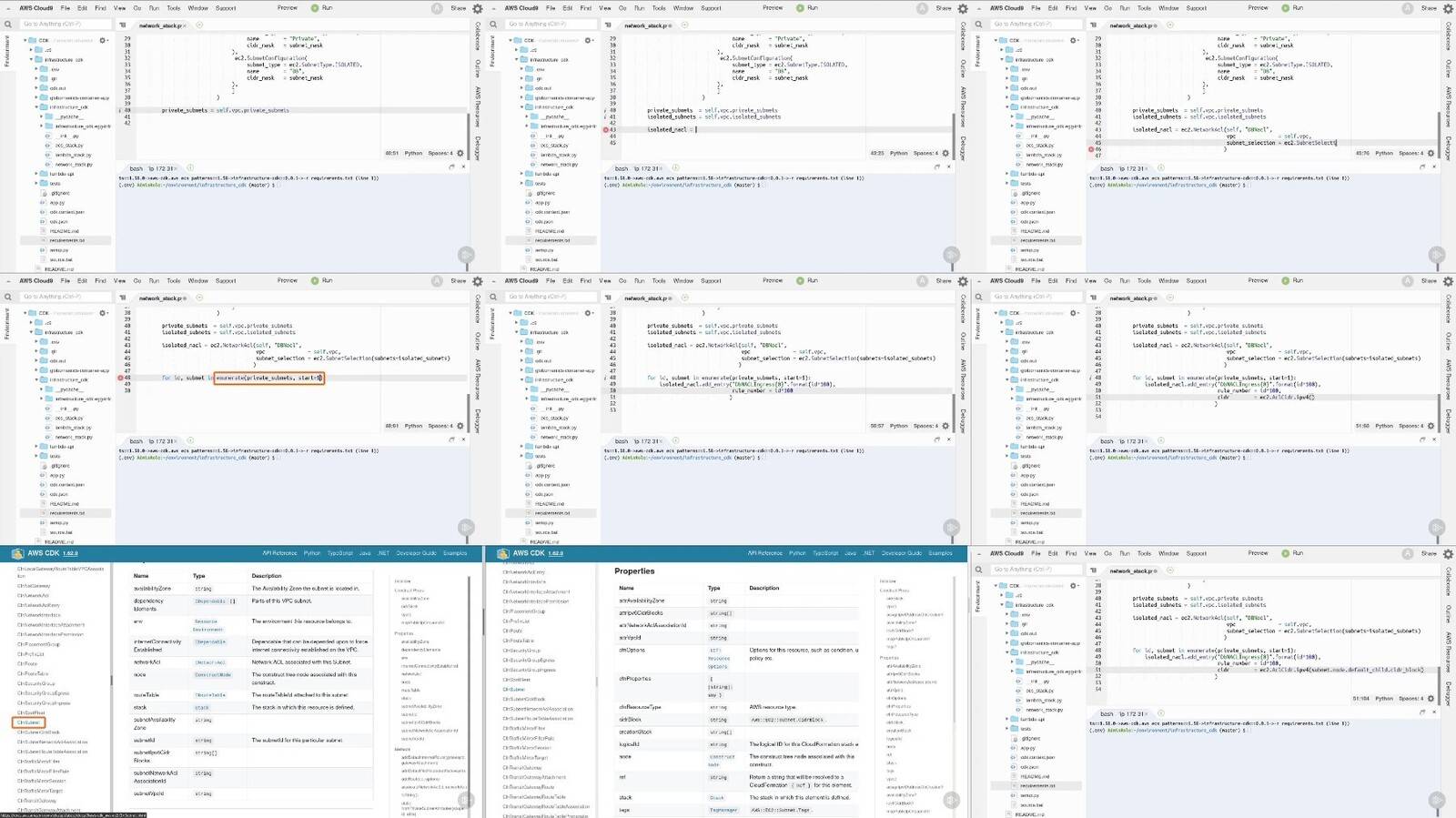The image size is (1456, 818).
Task: Focus the Go to Anything field in the 51:68 window
Action: coord(1035,297)
